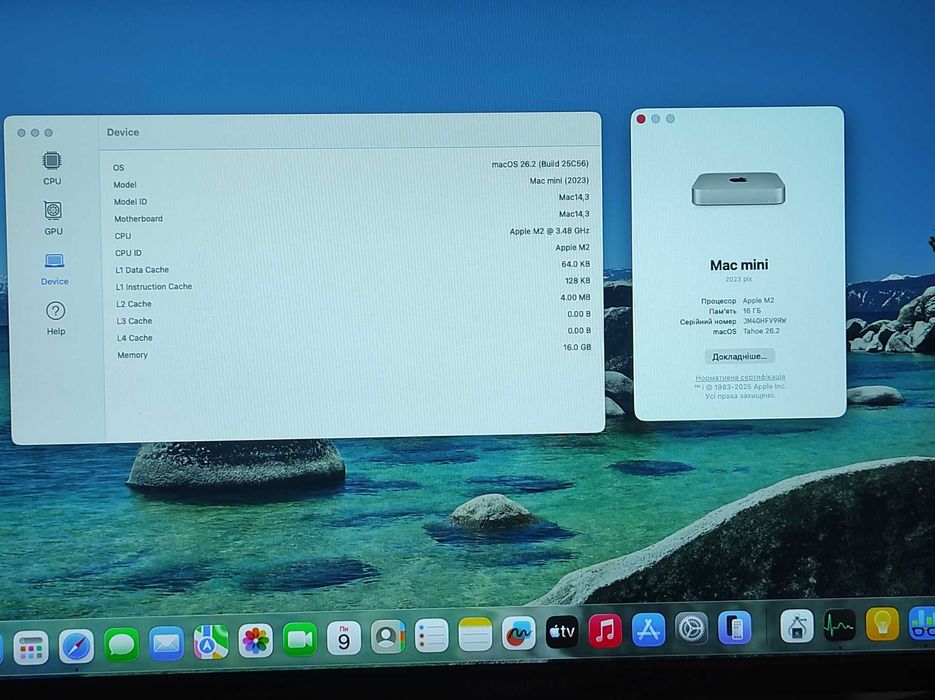Viewport: 935px width, 700px height.
Task: Open Calendar showing 9 in dock
Action: pos(343,638)
